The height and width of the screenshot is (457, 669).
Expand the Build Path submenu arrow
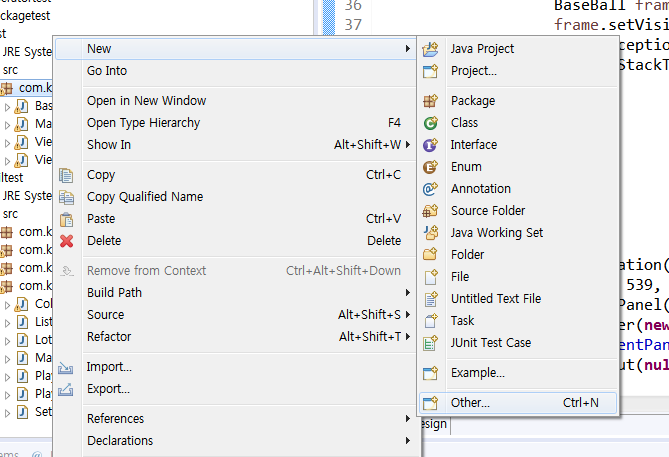click(x=408, y=293)
